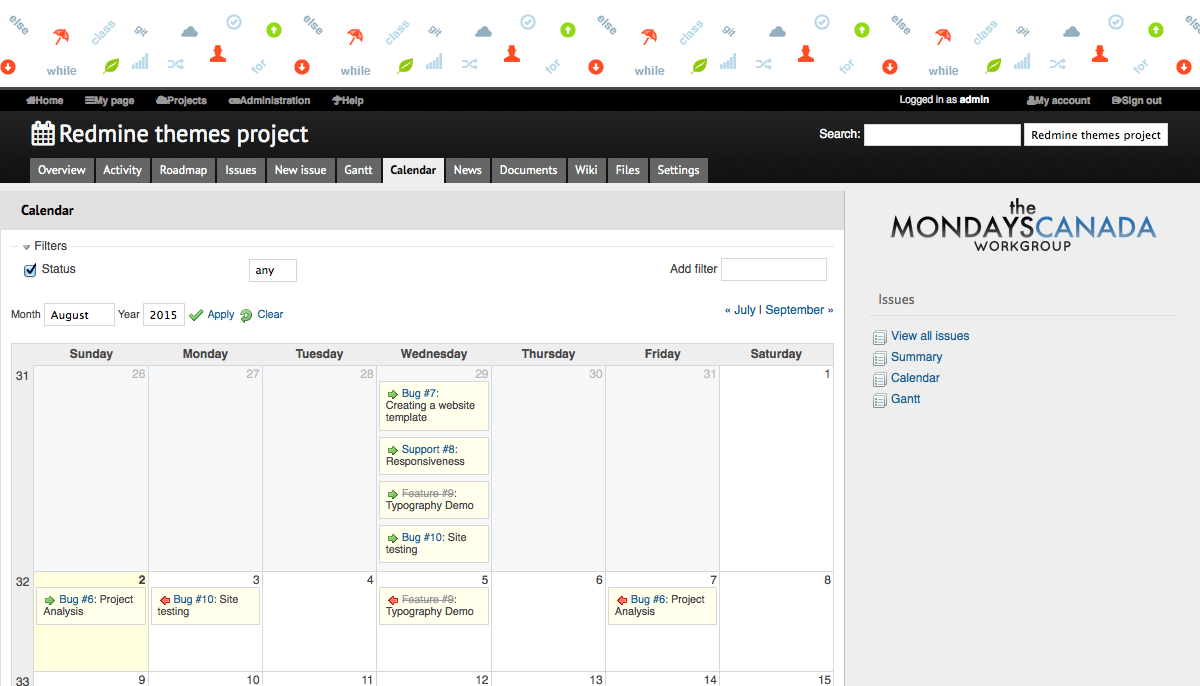Screen dimensions: 1200x686
Task: Open Bug #7 on Wednesday 29
Action: pyautogui.click(x=420, y=394)
